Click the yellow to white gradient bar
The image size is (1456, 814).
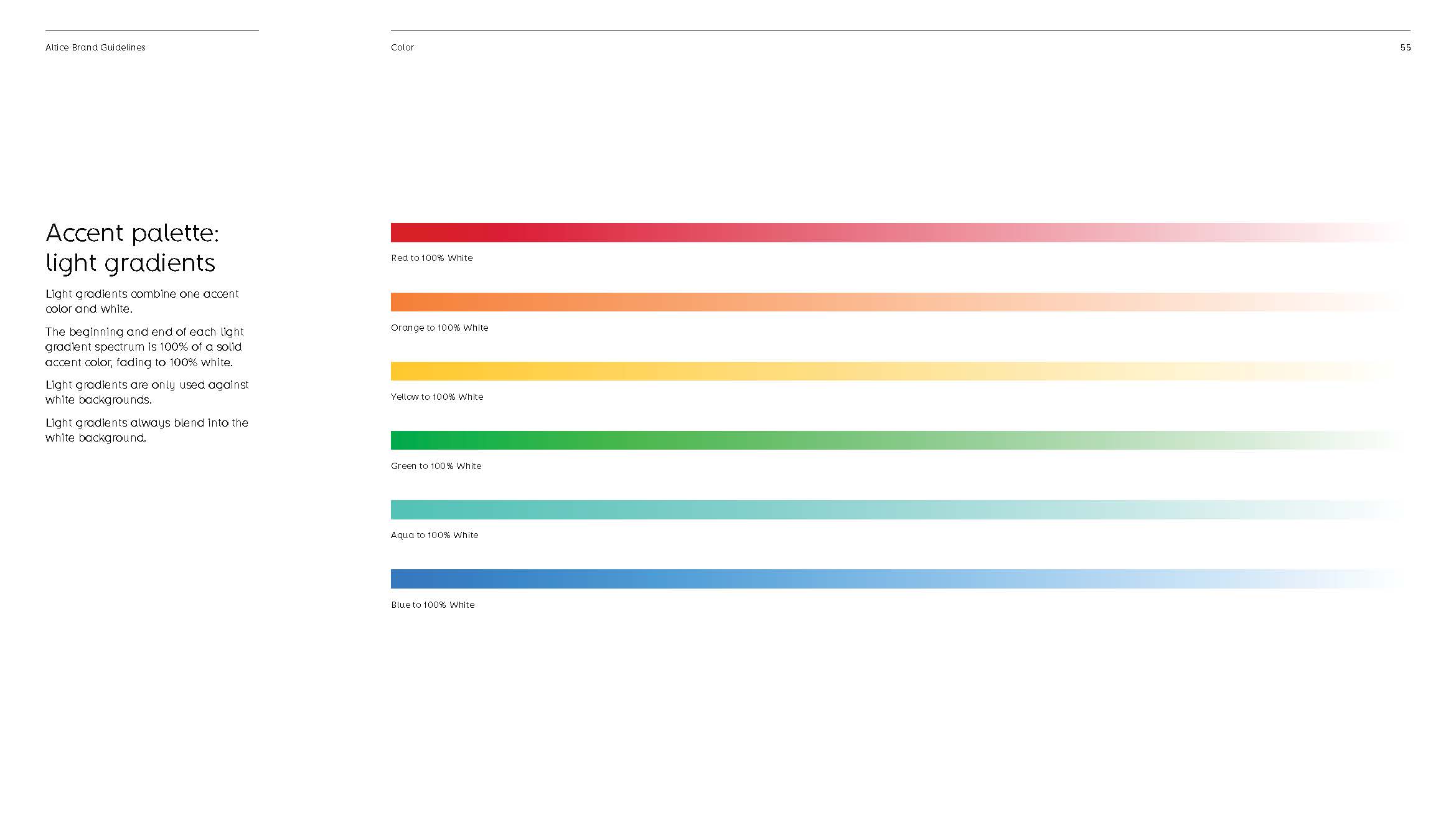900,371
